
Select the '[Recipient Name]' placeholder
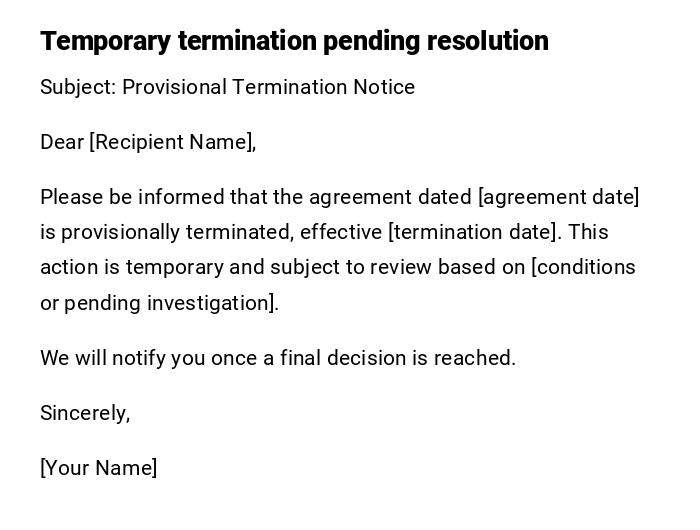tap(172, 142)
